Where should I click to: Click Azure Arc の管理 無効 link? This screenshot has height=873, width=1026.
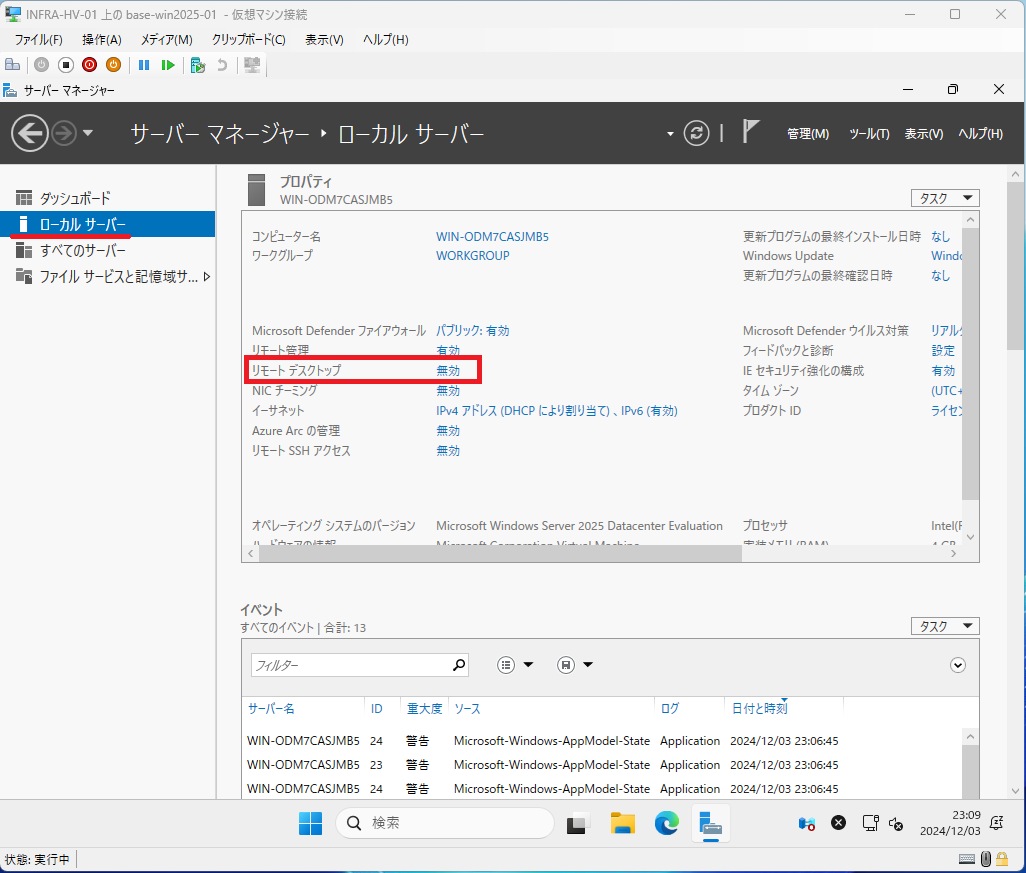(x=448, y=431)
